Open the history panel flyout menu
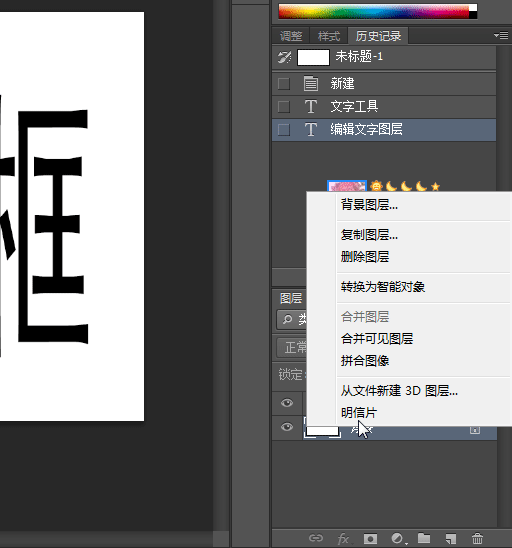The height and width of the screenshot is (548, 512). pyautogui.click(x=501, y=35)
